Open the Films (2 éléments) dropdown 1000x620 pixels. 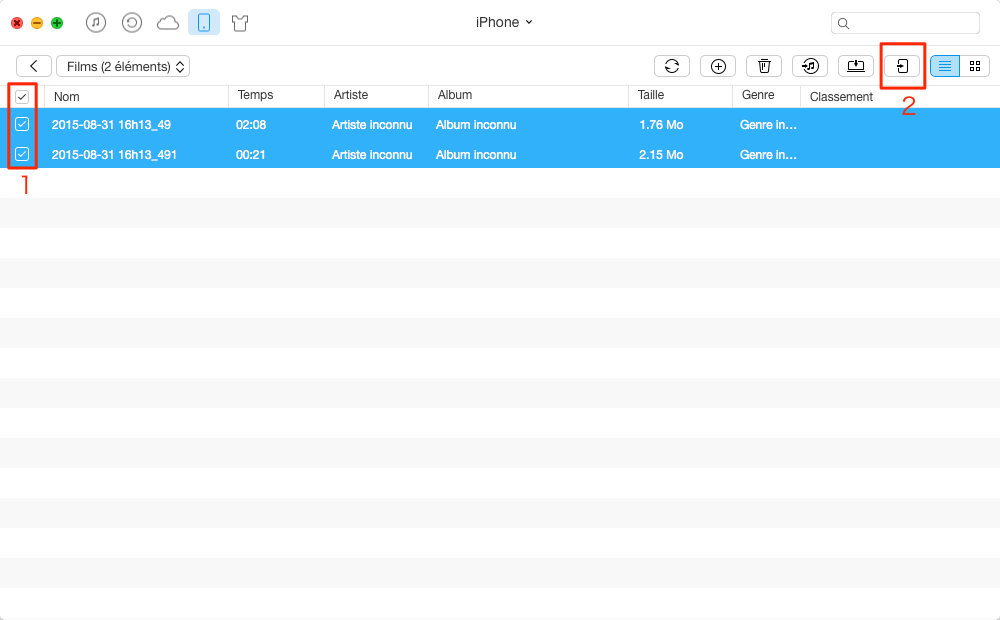(123, 66)
